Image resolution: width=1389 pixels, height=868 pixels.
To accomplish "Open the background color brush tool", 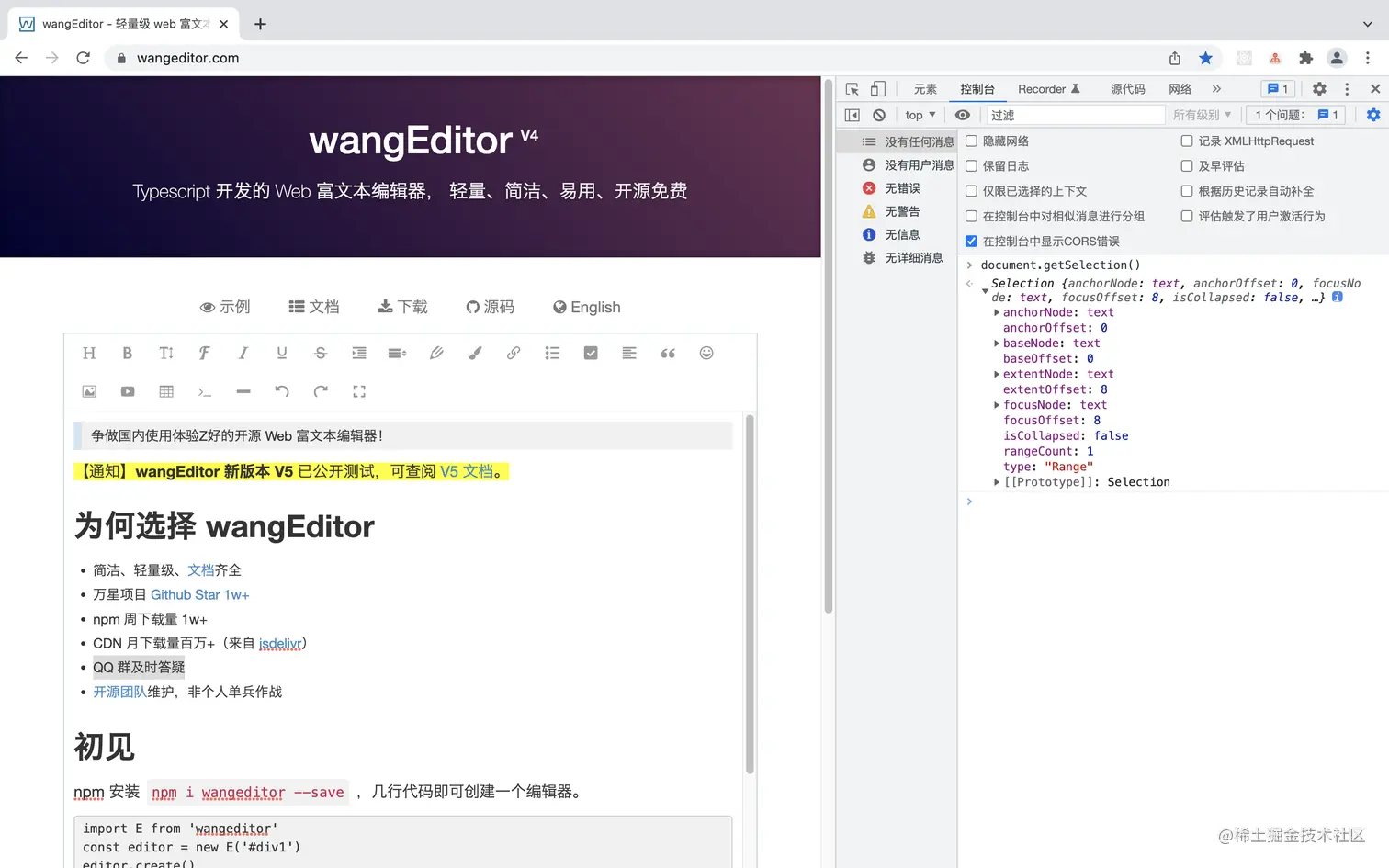I will tap(475, 353).
